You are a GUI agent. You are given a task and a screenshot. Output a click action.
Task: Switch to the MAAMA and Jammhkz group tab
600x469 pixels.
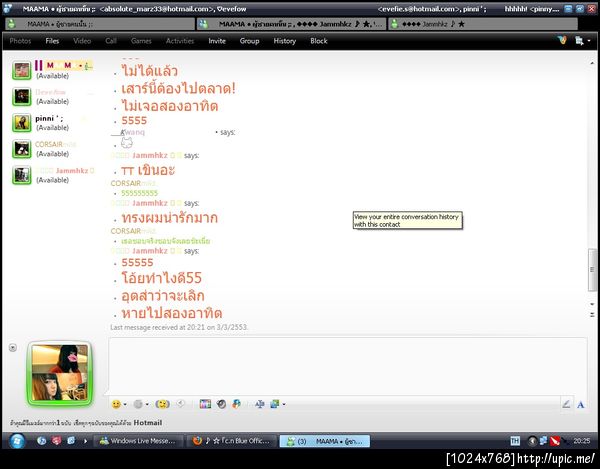pos(292,24)
